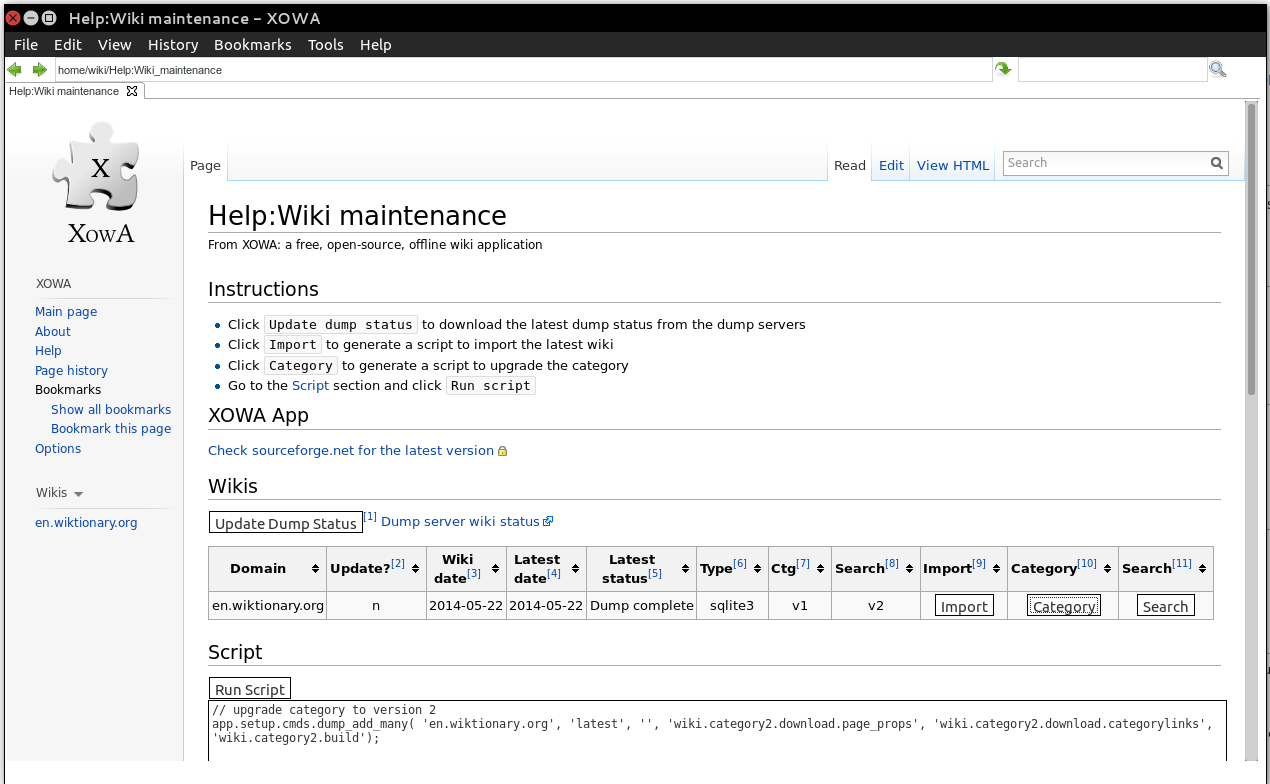Open the Tools menu
1270x784 pixels.
coord(325,45)
